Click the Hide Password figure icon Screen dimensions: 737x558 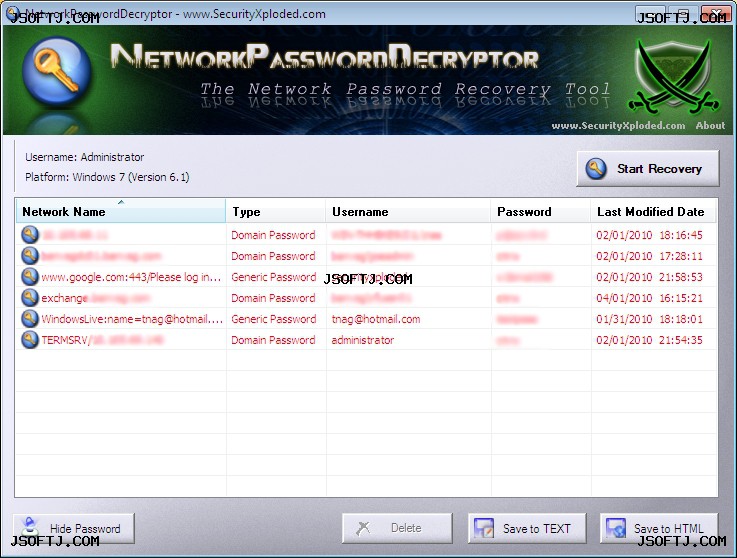pyautogui.click(x=30, y=527)
